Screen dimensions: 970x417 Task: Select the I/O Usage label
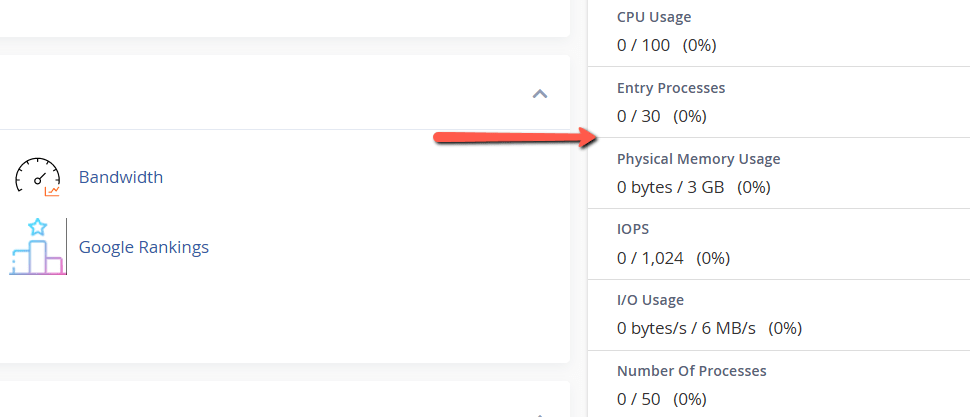(650, 300)
